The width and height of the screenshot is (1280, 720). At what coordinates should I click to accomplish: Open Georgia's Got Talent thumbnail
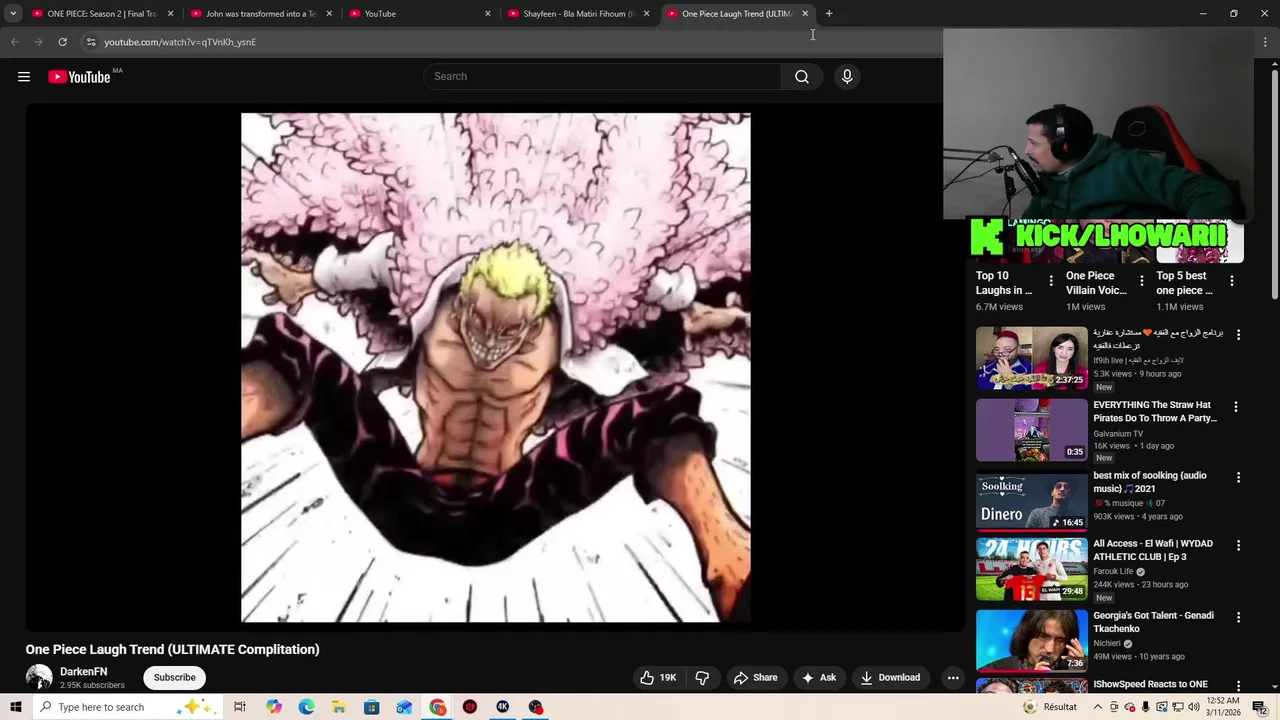click(x=1031, y=640)
